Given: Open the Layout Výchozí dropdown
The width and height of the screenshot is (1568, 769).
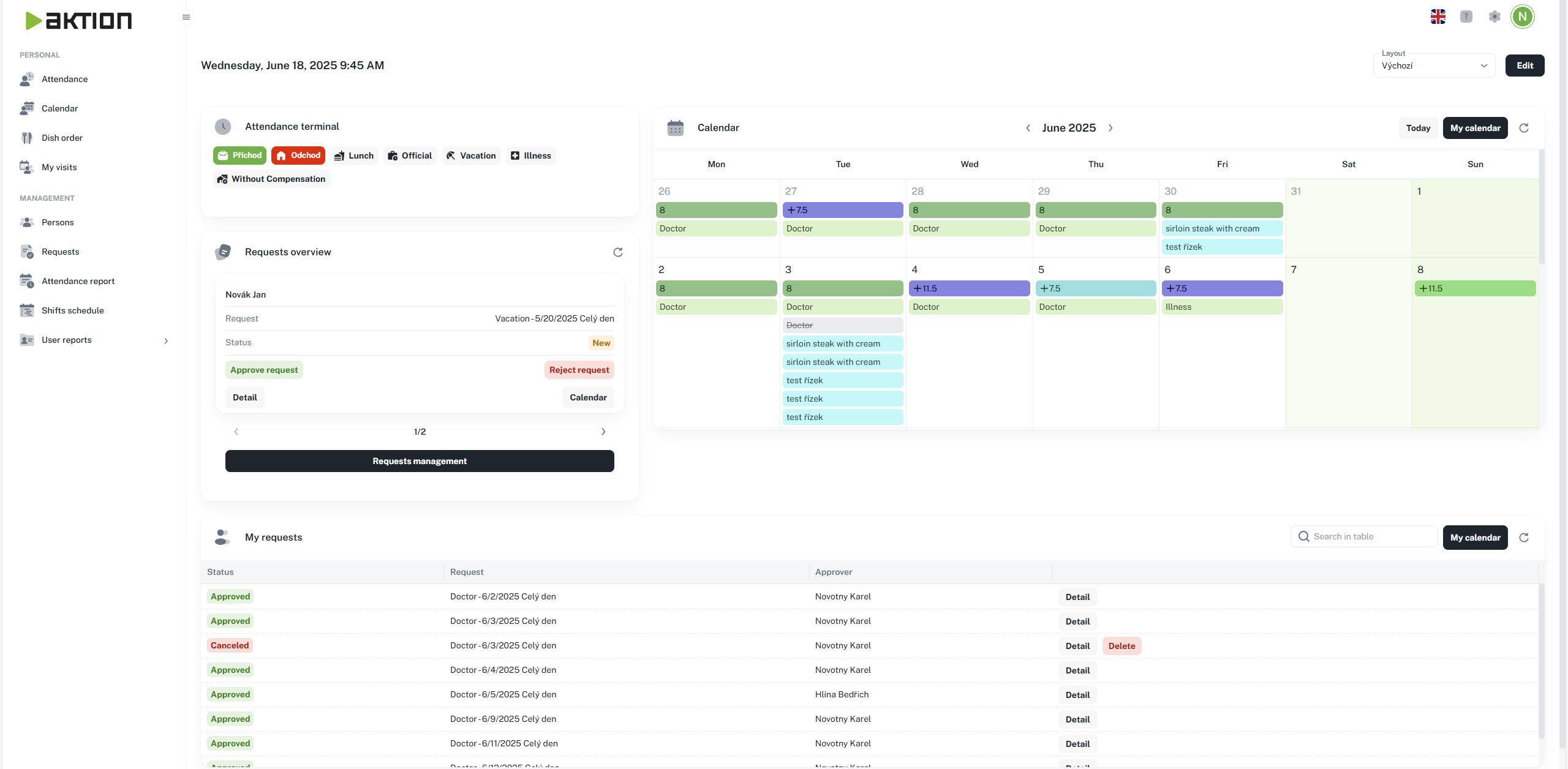Looking at the screenshot, I should (1433, 66).
